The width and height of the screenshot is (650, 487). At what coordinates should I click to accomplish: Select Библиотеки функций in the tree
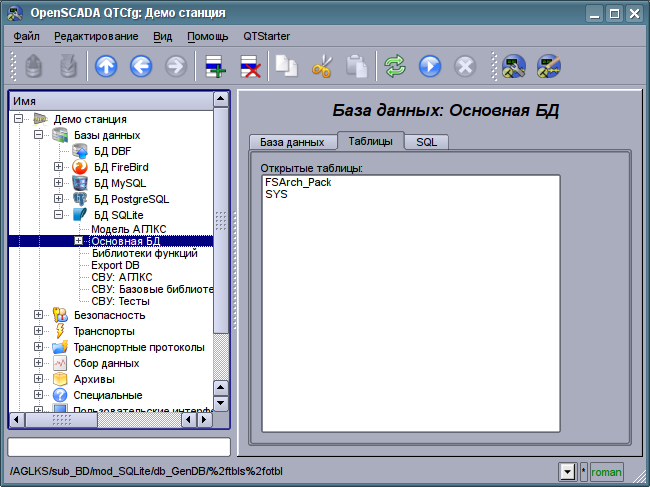coord(144,253)
